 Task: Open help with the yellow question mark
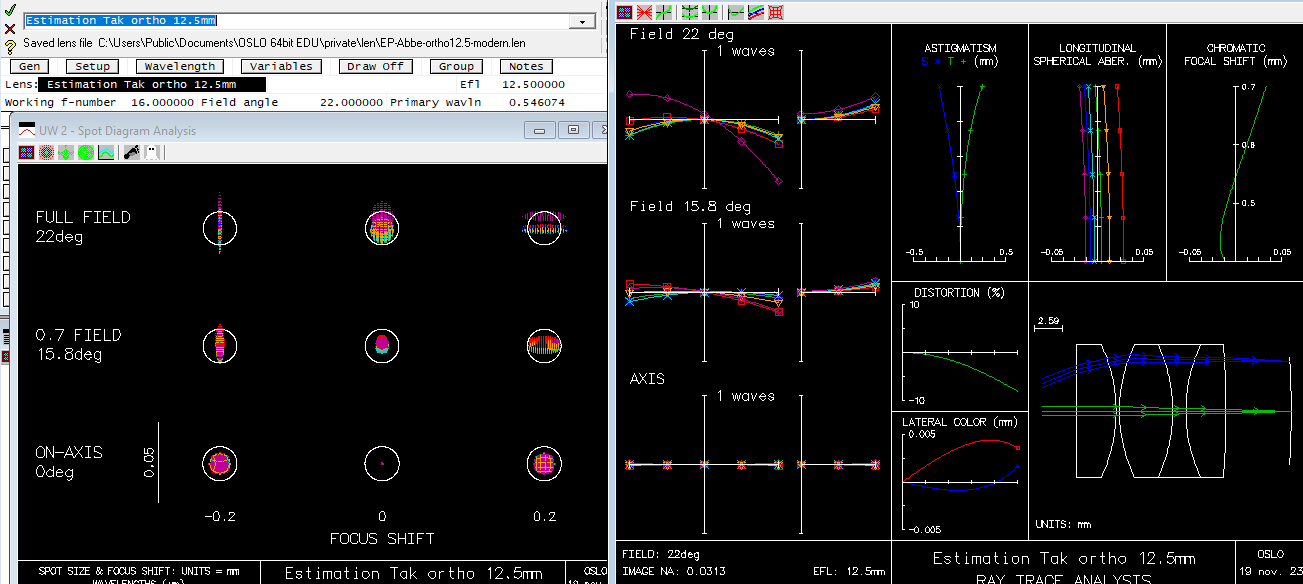click(x=10, y=45)
